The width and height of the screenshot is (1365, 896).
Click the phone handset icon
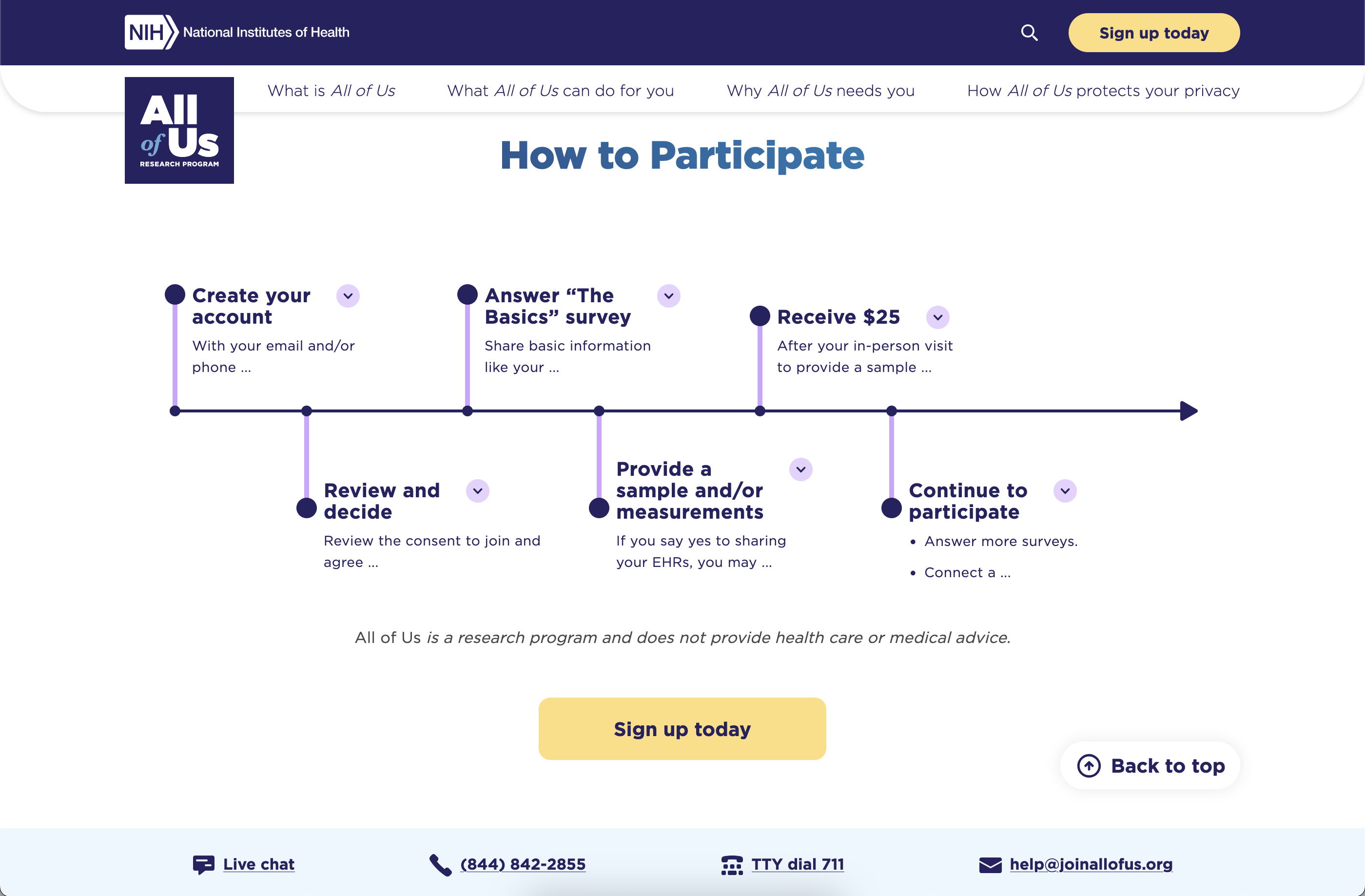point(440,864)
